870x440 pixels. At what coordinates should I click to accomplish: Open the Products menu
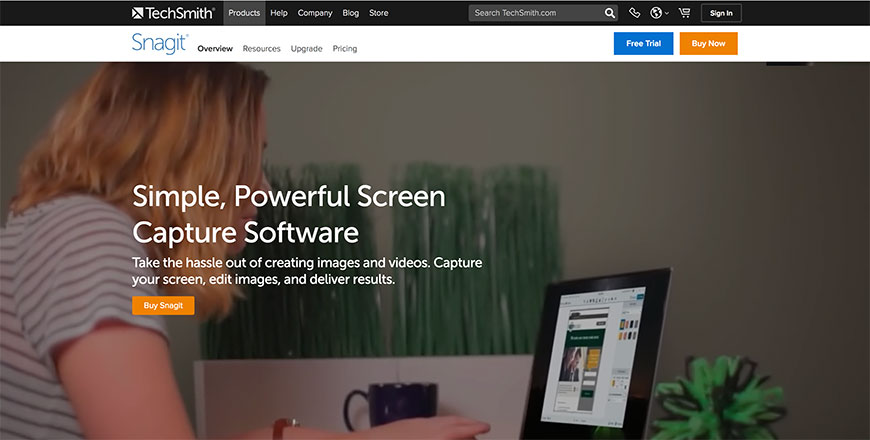[x=243, y=13]
